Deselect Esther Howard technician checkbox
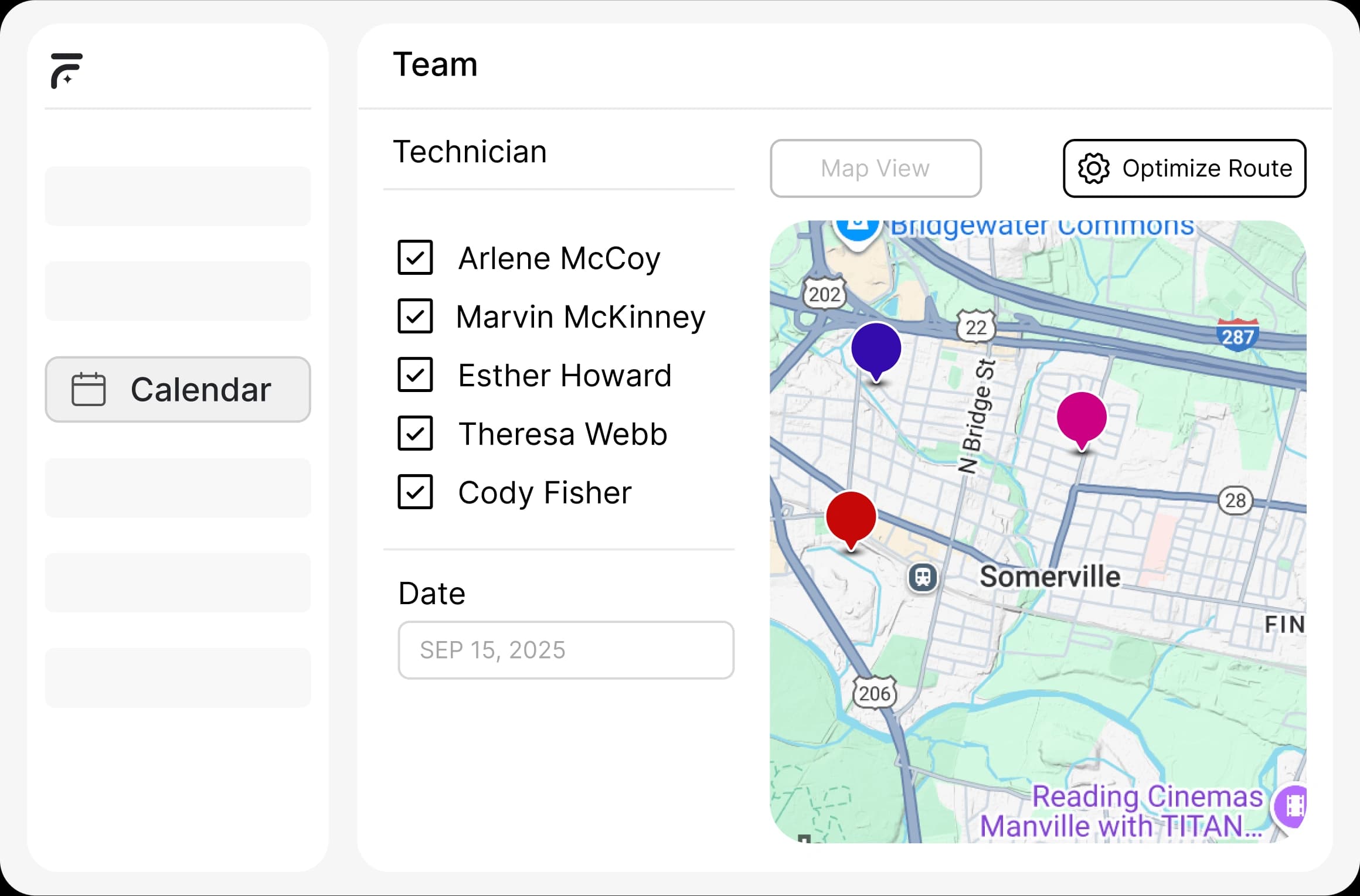The height and width of the screenshot is (896, 1360). (x=415, y=375)
